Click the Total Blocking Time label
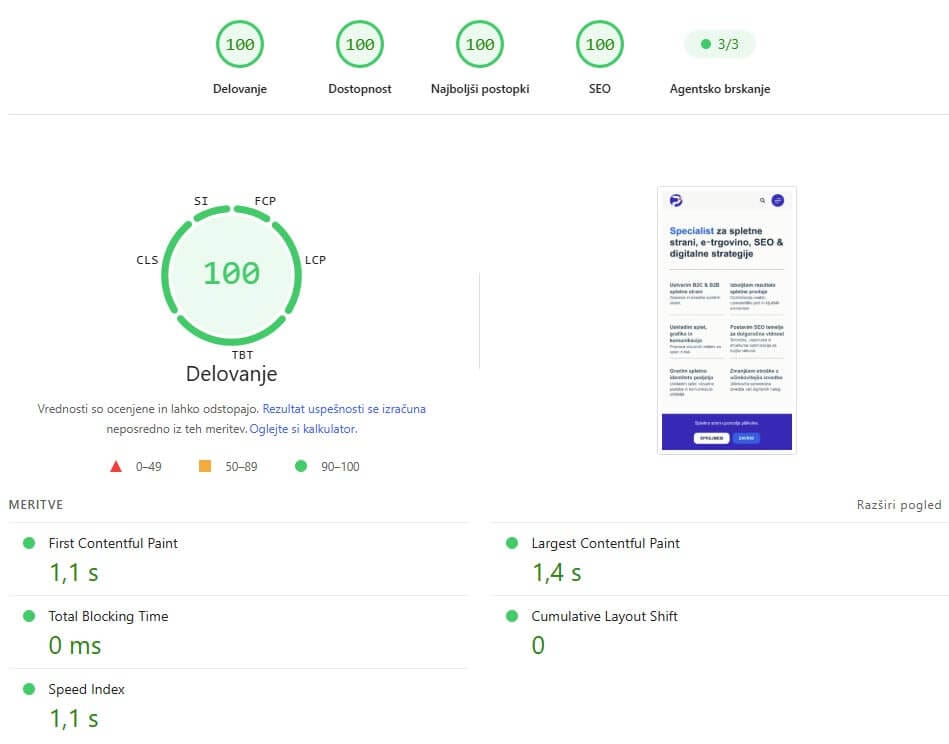The width and height of the screenshot is (949, 744). [x=108, y=616]
